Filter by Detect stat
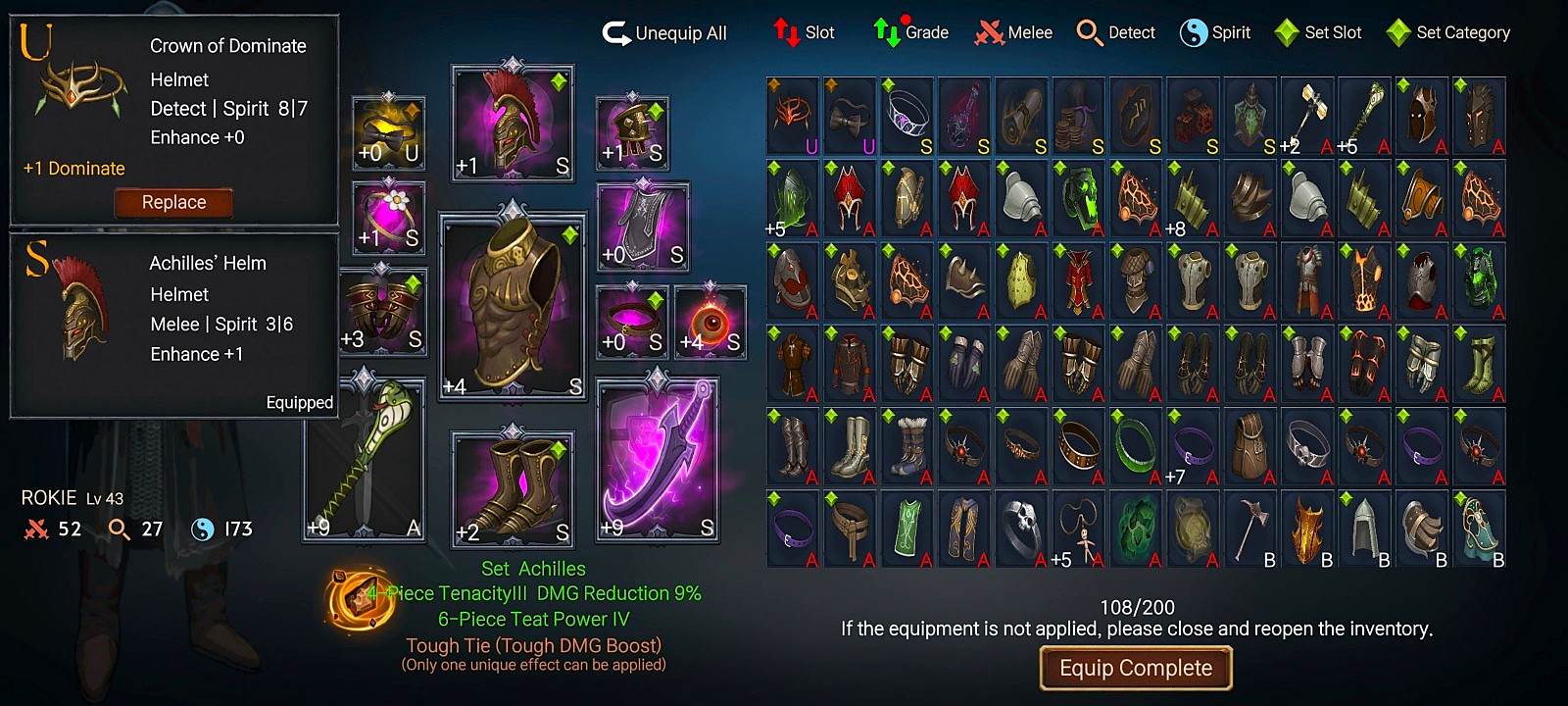The width and height of the screenshot is (1568, 706). coord(1115,32)
